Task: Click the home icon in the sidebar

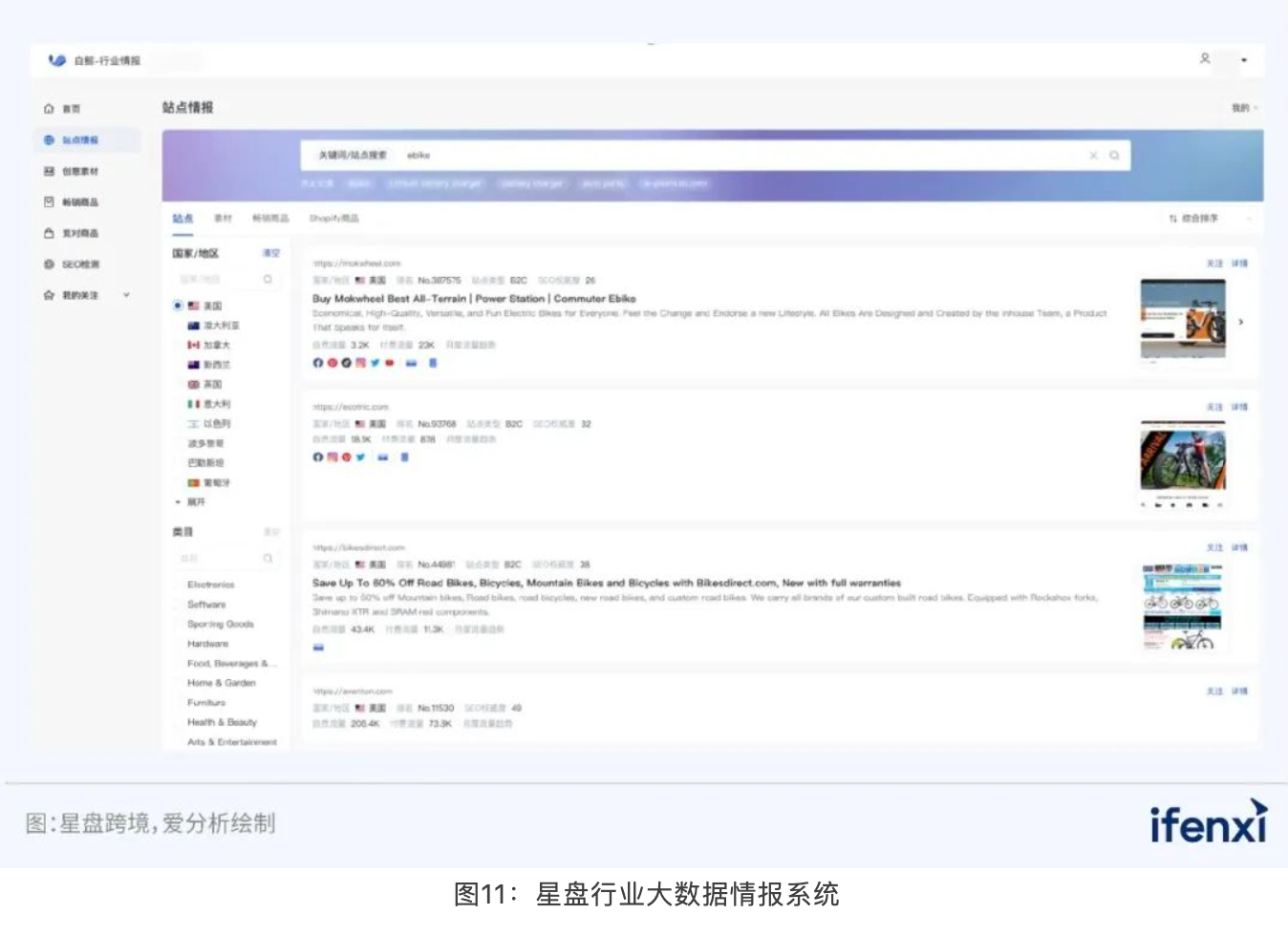Action: point(49,109)
